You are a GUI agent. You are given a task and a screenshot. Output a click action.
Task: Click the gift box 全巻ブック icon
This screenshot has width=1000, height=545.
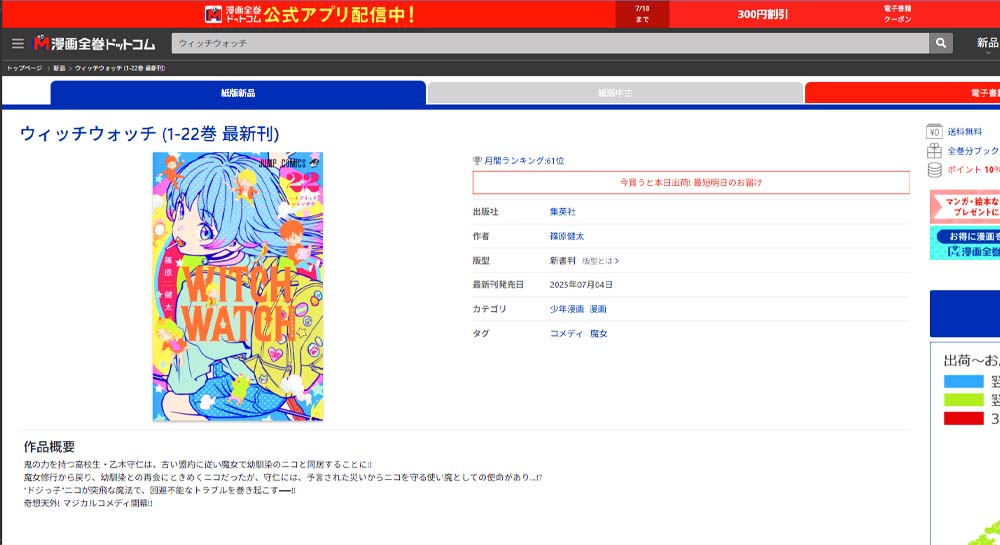[934, 150]
